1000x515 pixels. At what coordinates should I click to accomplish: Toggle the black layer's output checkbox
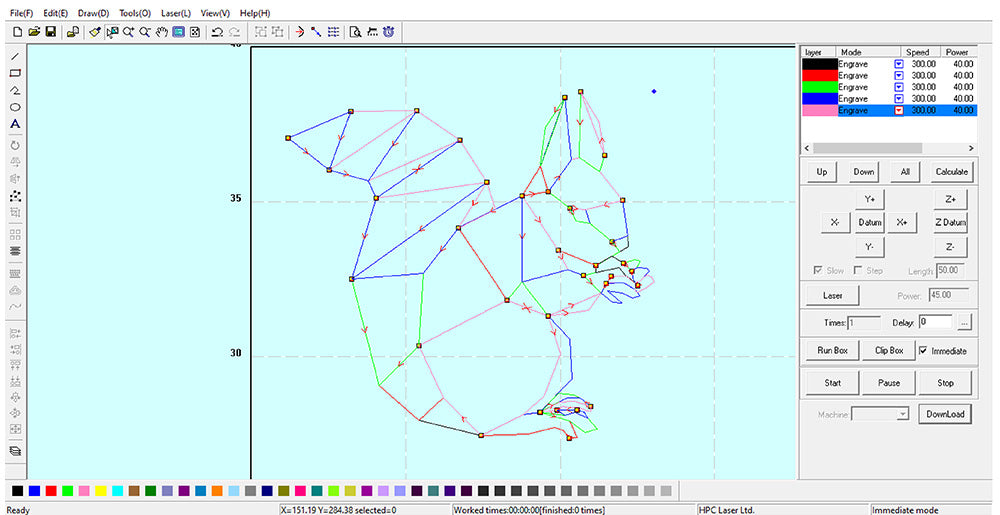[x=898, y=64]
